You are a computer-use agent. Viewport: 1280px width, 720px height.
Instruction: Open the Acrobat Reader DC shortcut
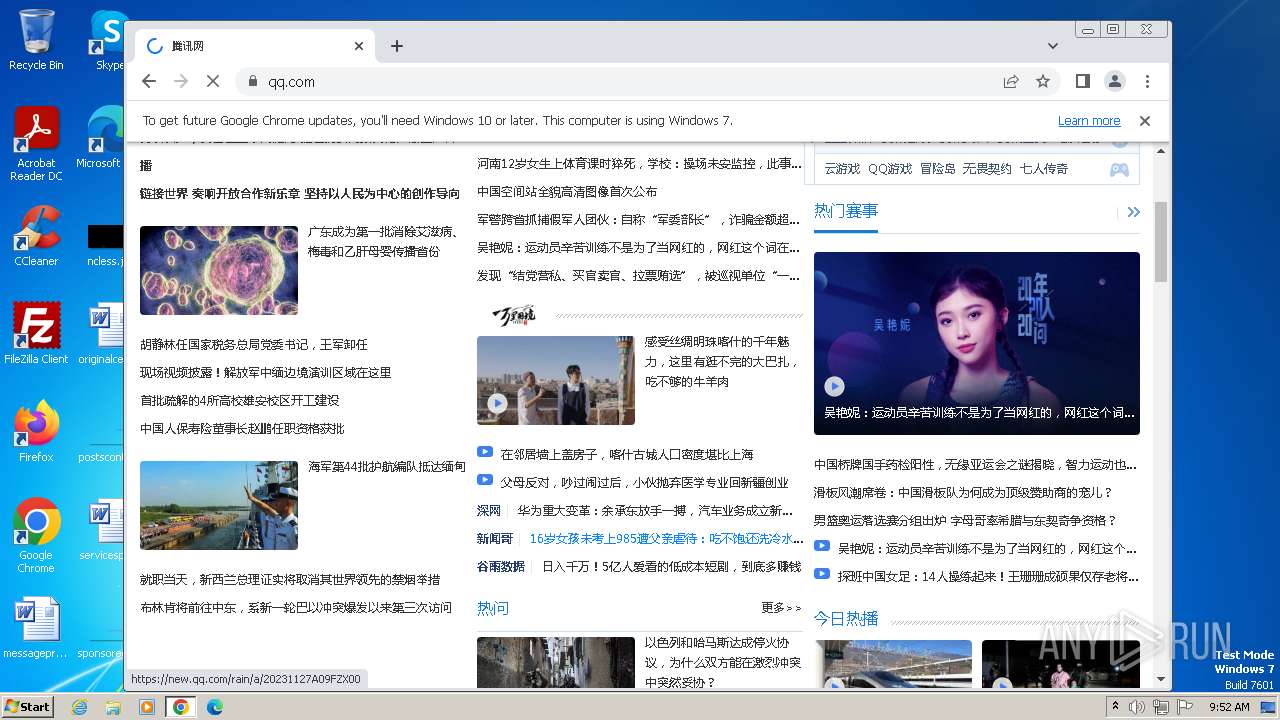click(x=36, y=144)
